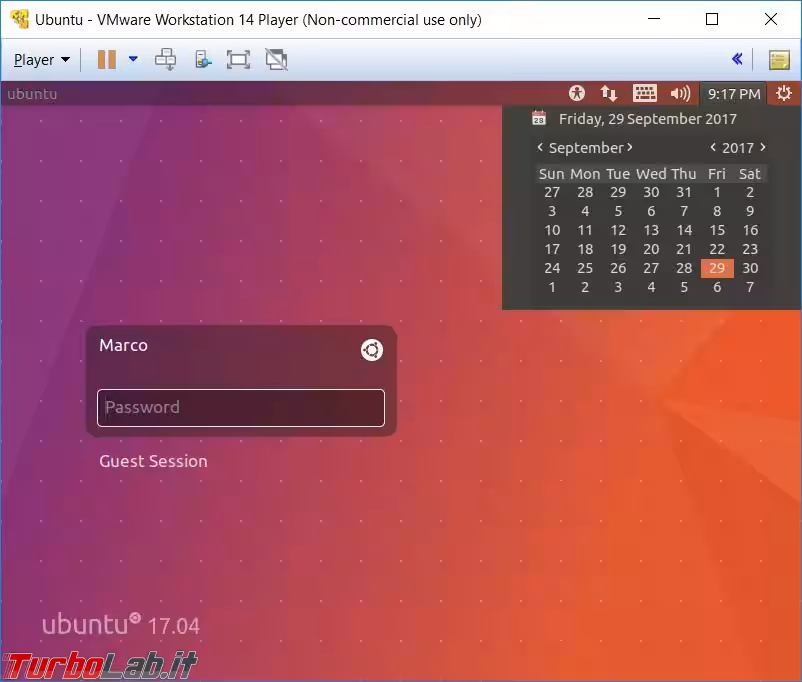Send Ctrl+Alt+Del to the VM
Viewport: 802px width, 682px height.
(166, 59)
